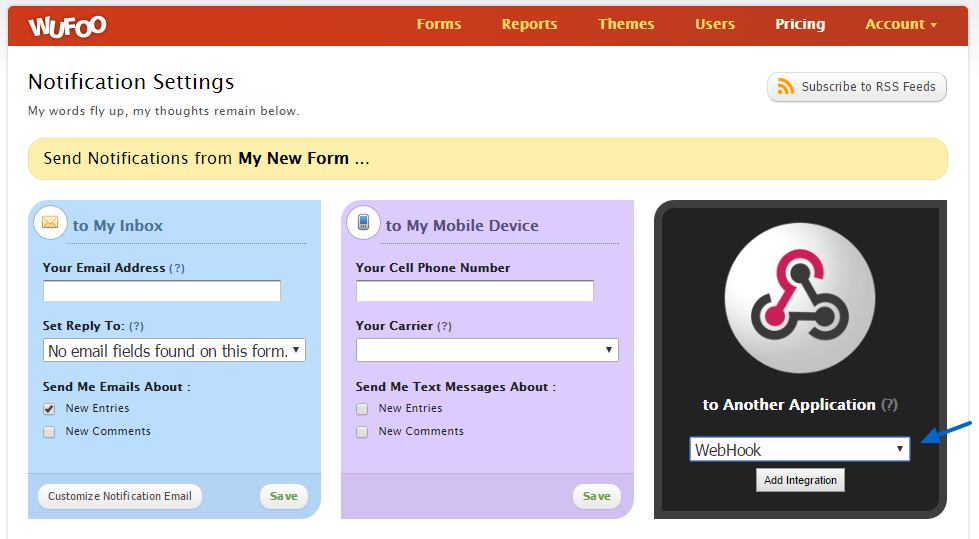Enable New Entries for text messages

[362, 409]
